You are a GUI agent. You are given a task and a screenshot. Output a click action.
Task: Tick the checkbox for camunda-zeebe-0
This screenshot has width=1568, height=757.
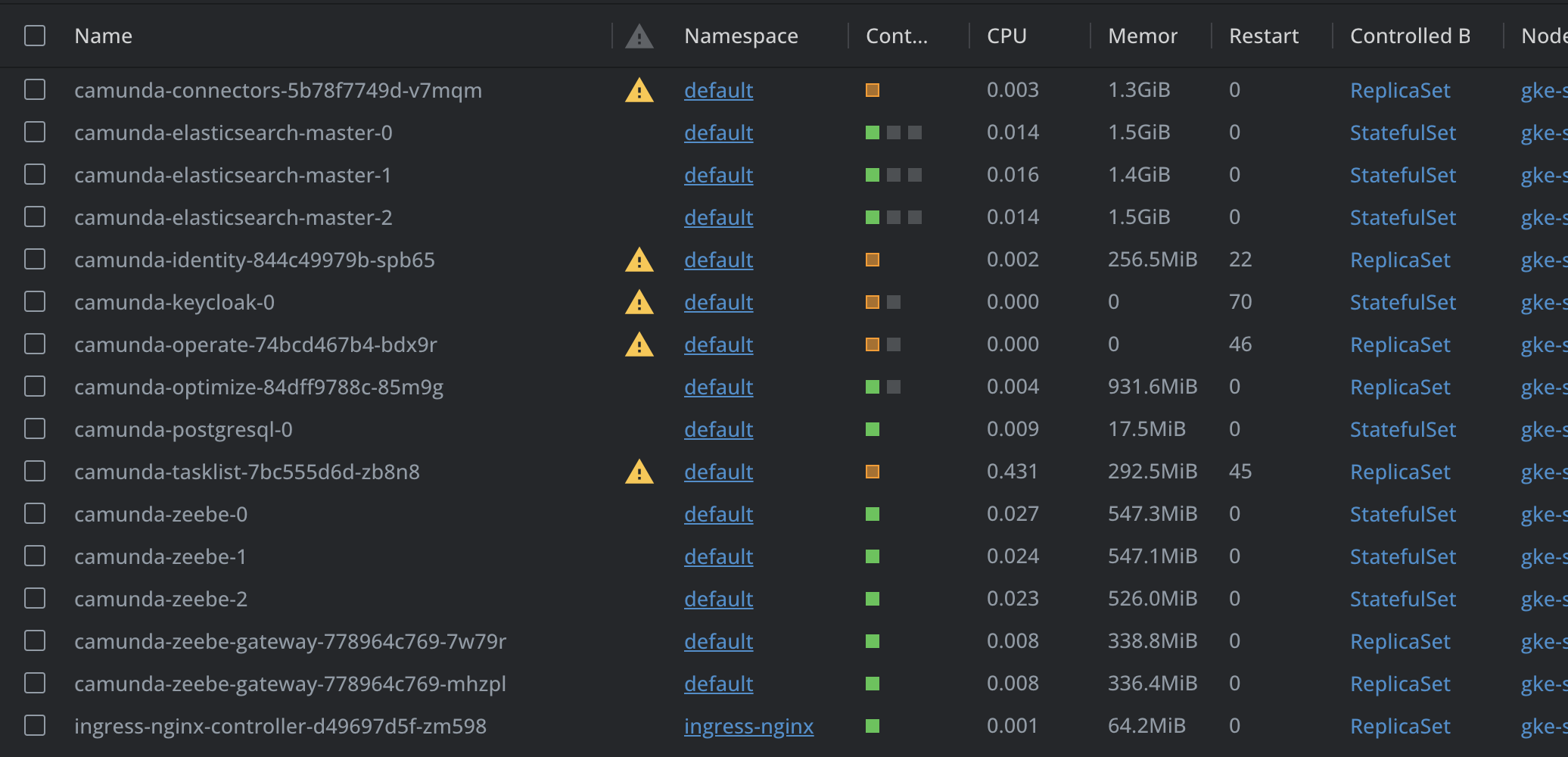(x=35, y=514)
